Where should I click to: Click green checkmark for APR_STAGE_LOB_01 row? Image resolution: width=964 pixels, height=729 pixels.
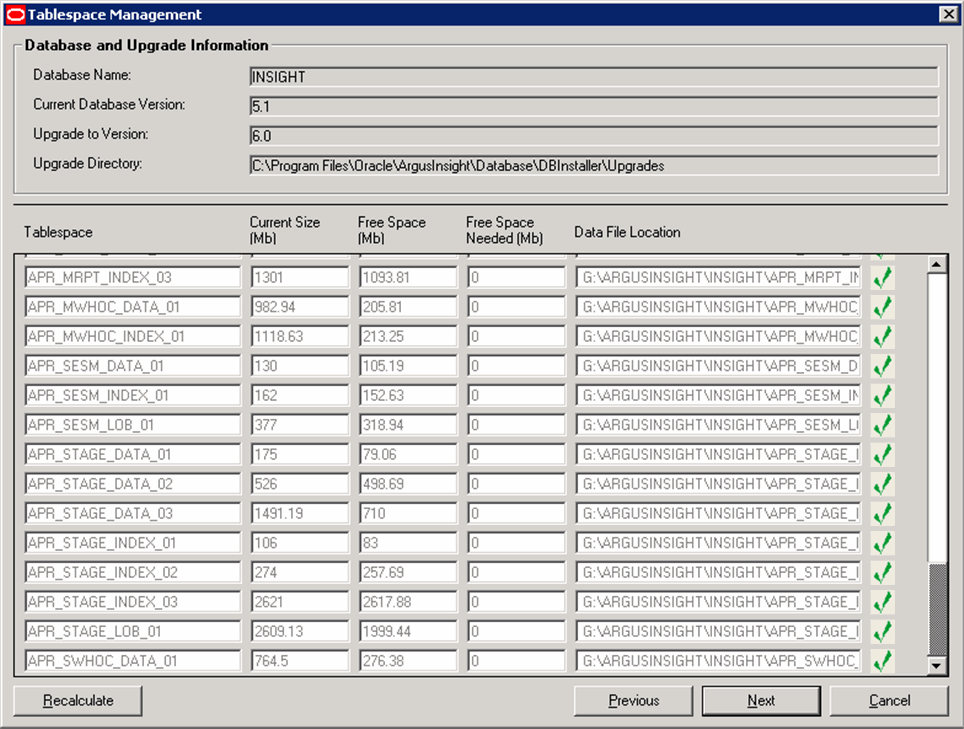pyautogui.click(x=882, y=632)
